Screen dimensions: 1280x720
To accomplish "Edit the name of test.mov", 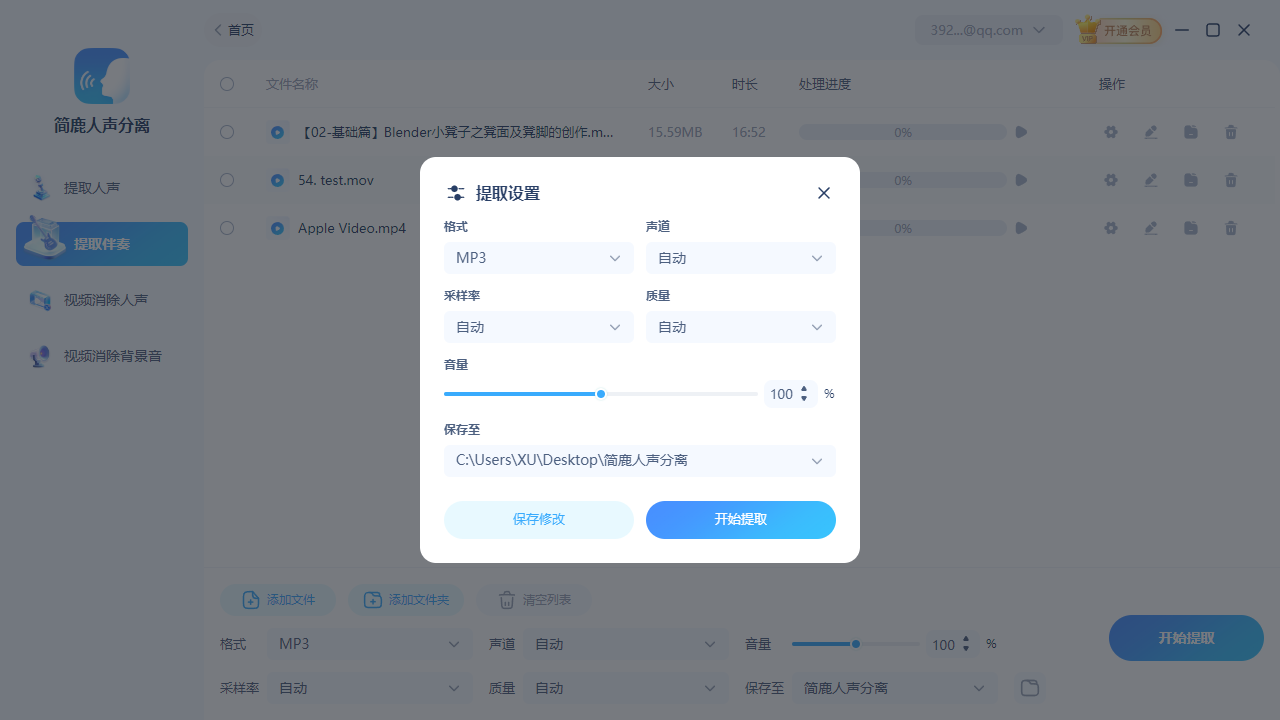I will [x=1150, y=180].
